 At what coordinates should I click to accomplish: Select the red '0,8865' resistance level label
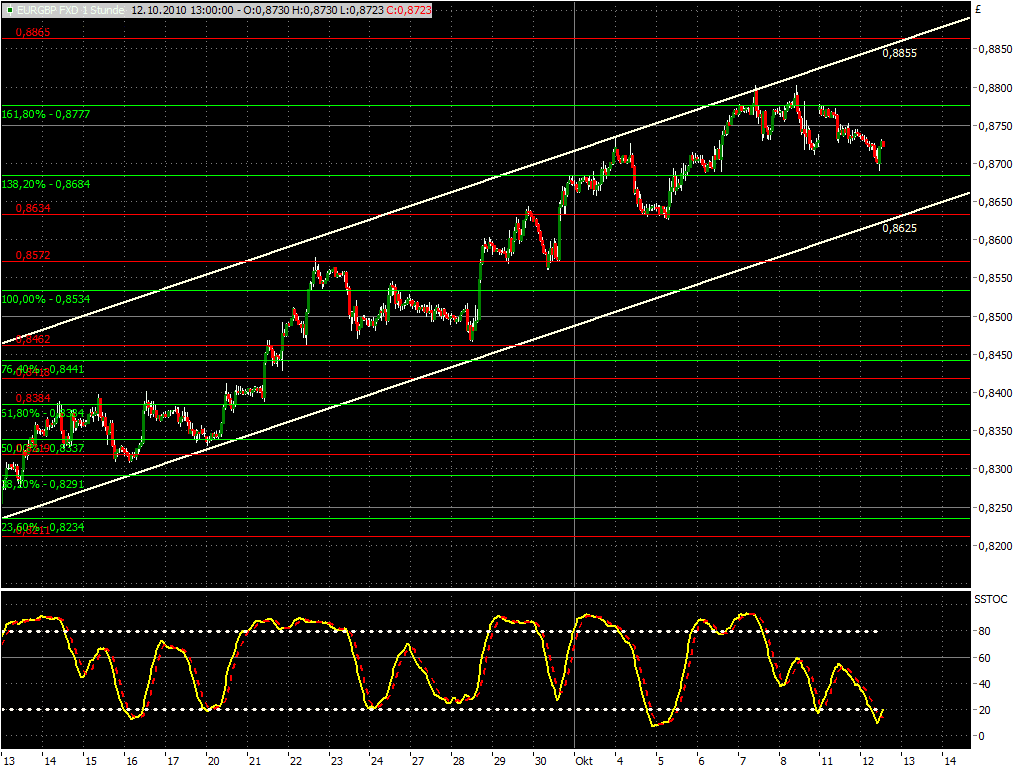point(33,32)
